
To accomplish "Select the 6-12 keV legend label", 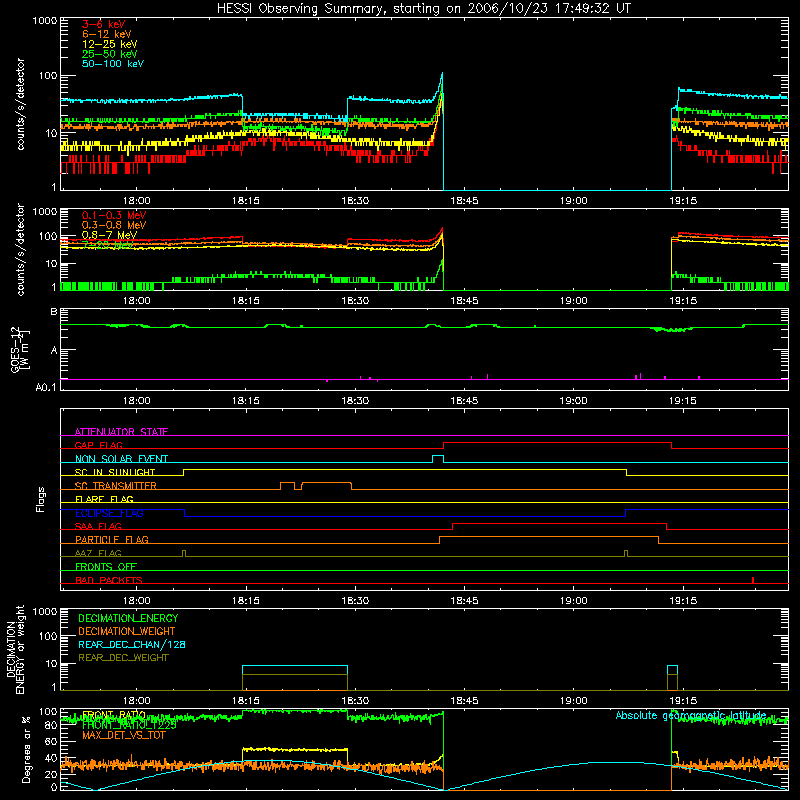I will point(107,34).
